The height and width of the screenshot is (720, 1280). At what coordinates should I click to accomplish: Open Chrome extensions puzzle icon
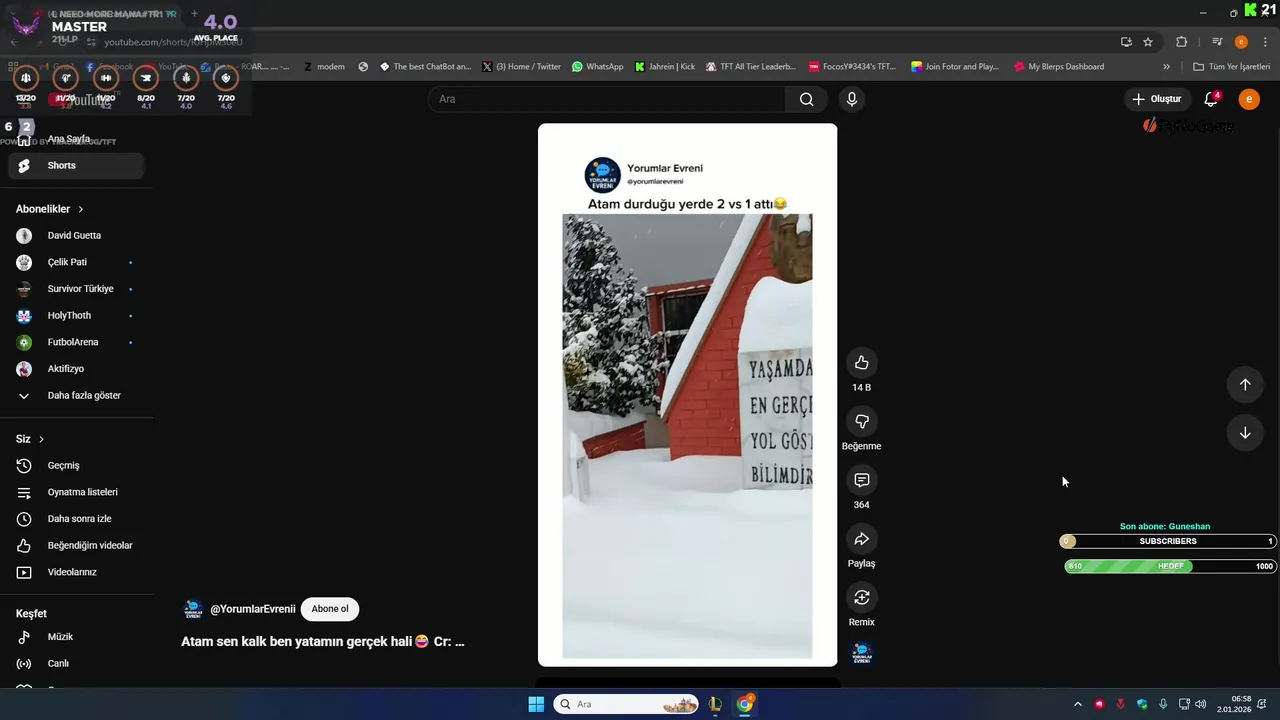(x=1182, y=42)
